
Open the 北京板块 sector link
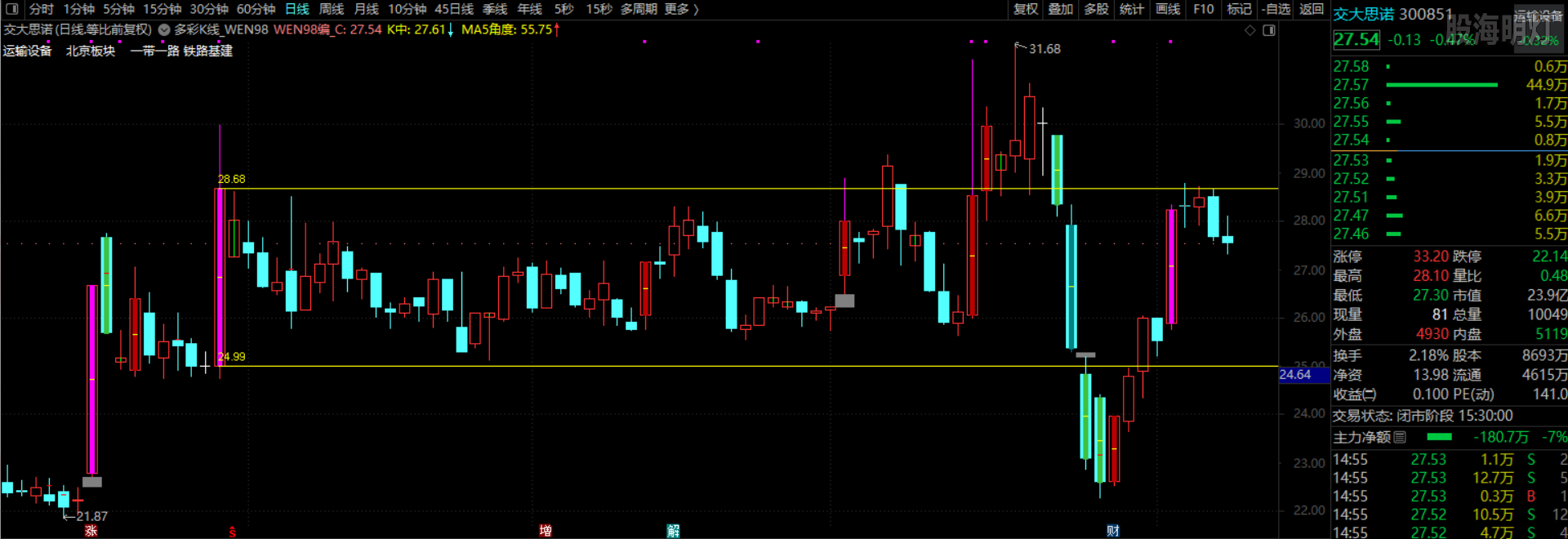[x=91, y=51]
